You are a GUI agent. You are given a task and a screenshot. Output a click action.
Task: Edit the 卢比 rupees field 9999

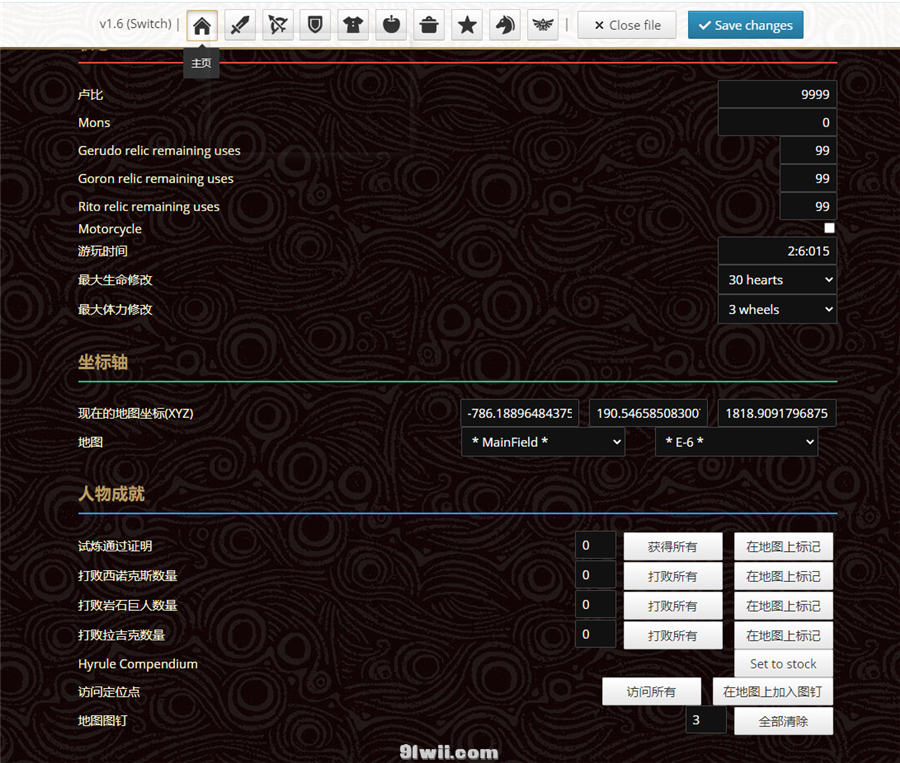tap(778, 94)
